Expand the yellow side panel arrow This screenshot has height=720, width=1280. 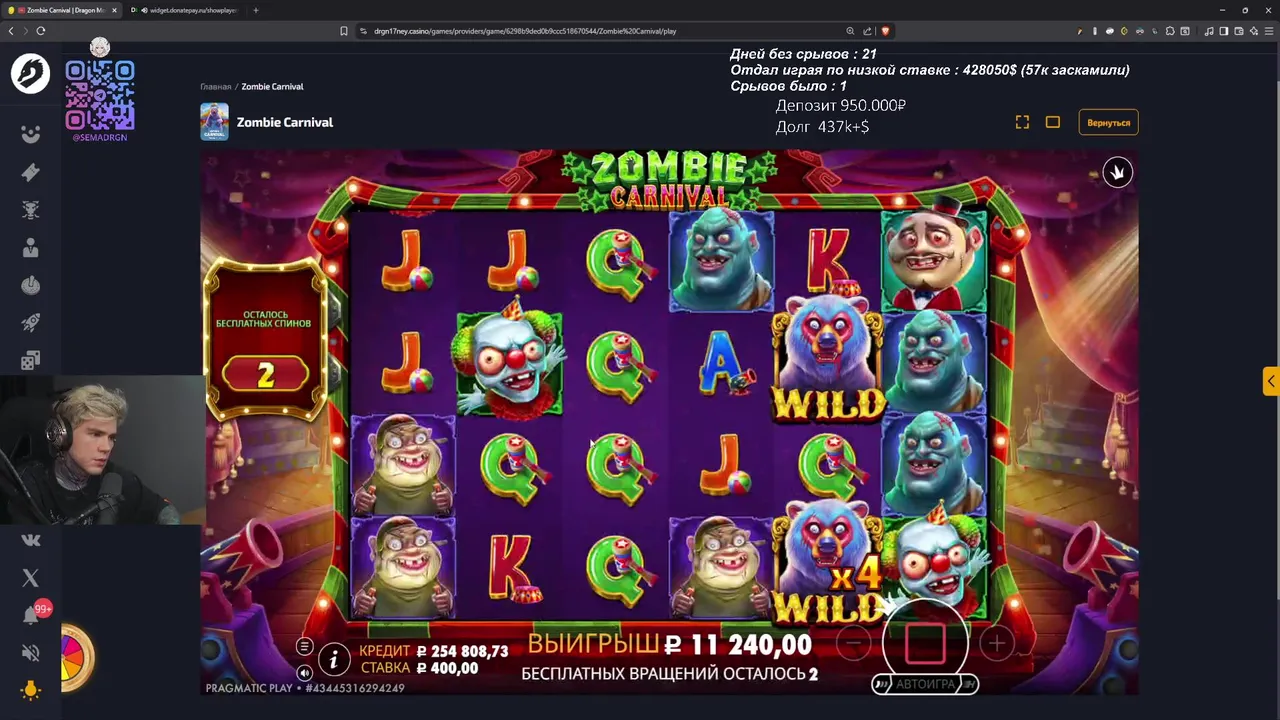pyautogui.click(x=1271, y=381)
